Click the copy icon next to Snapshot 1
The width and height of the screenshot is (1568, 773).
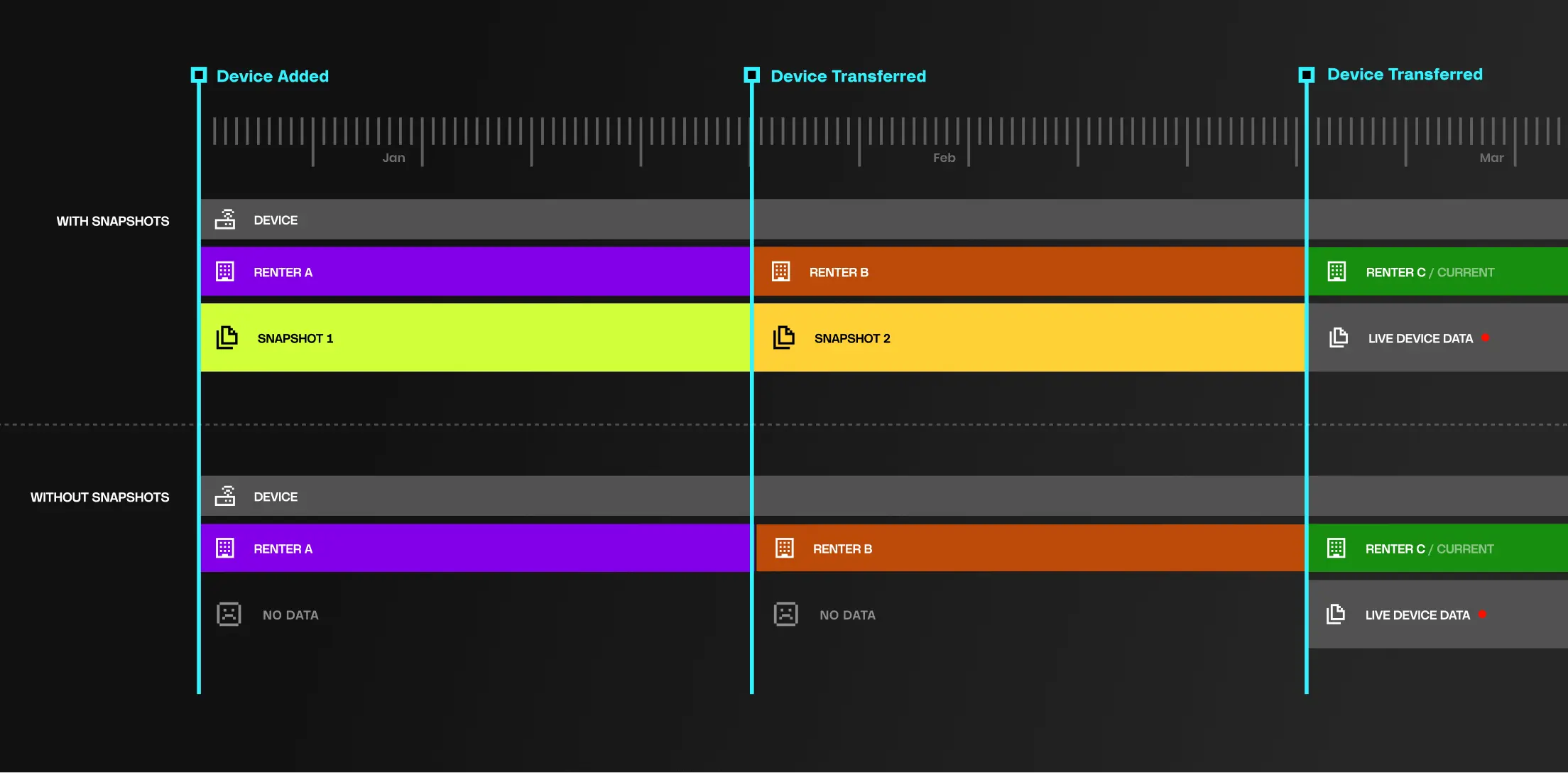coord(227,337)
